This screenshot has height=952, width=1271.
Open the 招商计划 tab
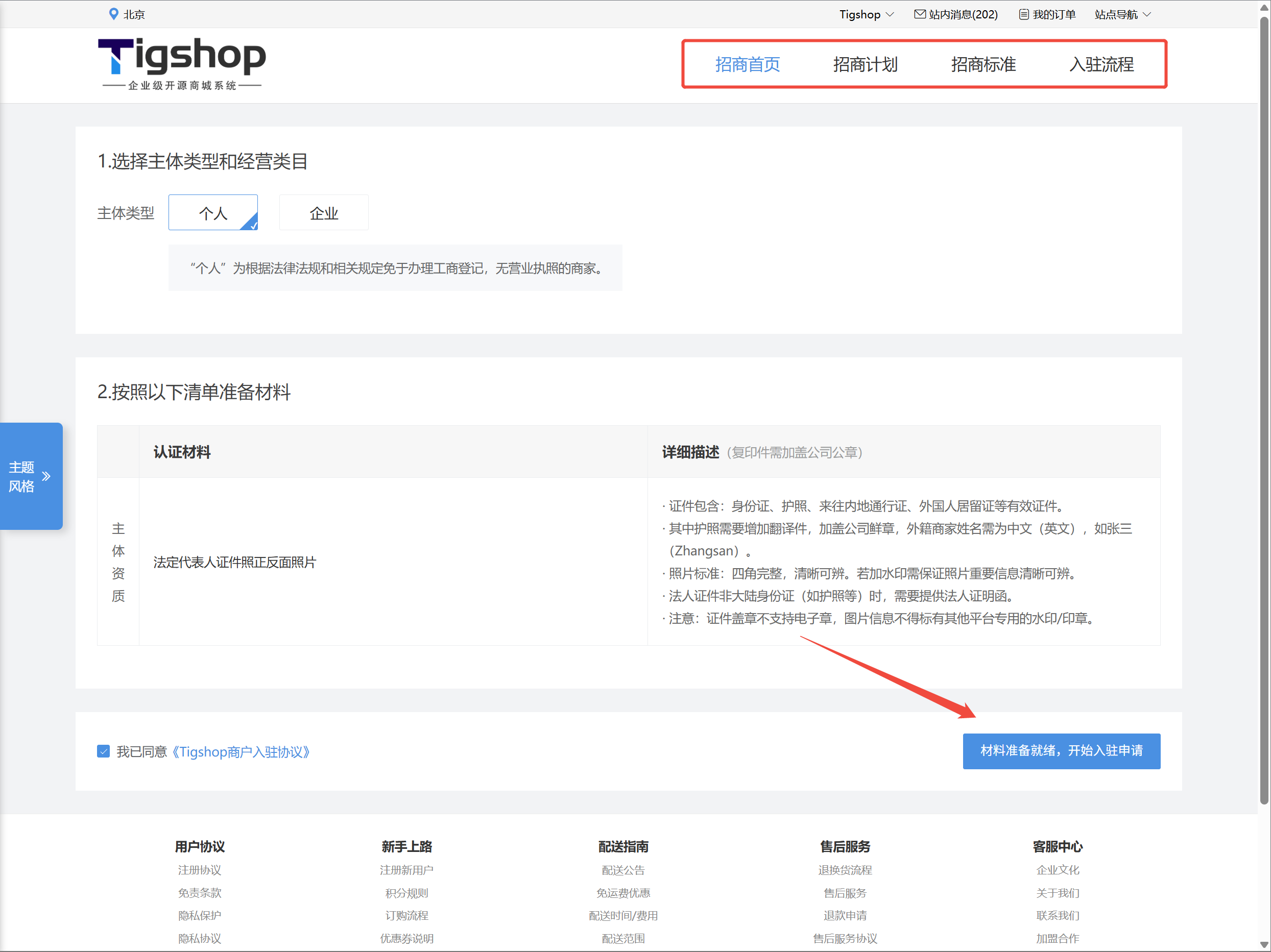click(x=865, y=64)
